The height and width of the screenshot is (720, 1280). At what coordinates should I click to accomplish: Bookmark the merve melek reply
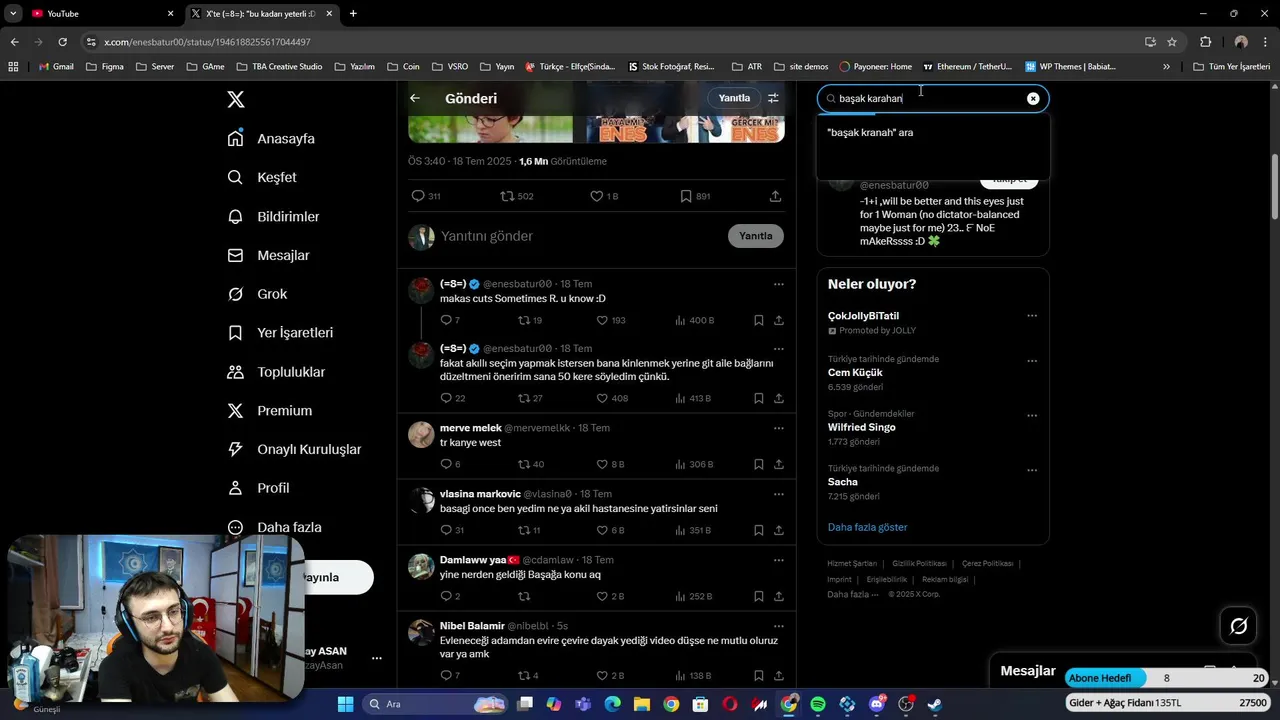pyautogui.click(x=759, y=464)
